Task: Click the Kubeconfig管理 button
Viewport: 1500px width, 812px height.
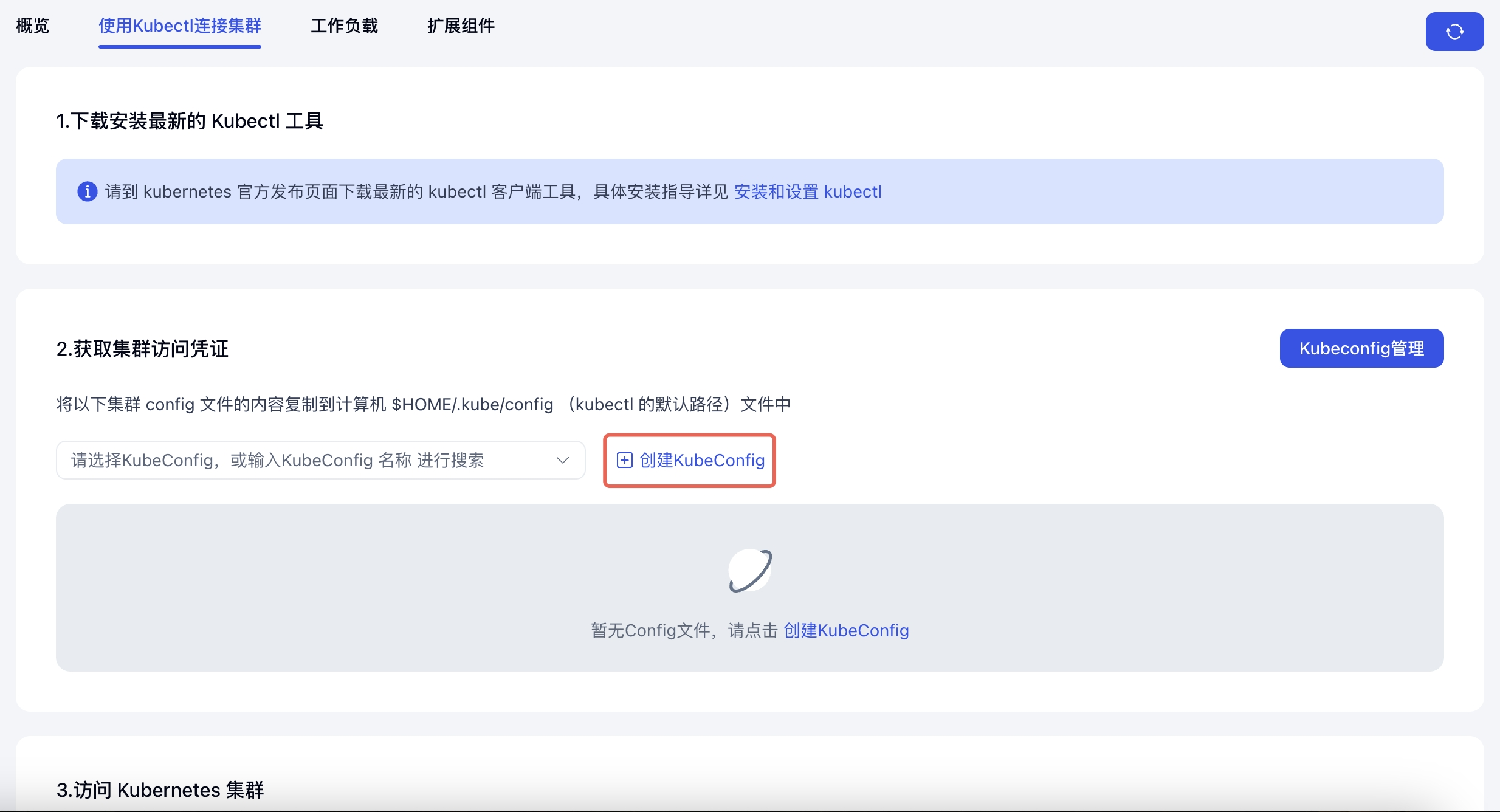Action: pos(1361,348)
